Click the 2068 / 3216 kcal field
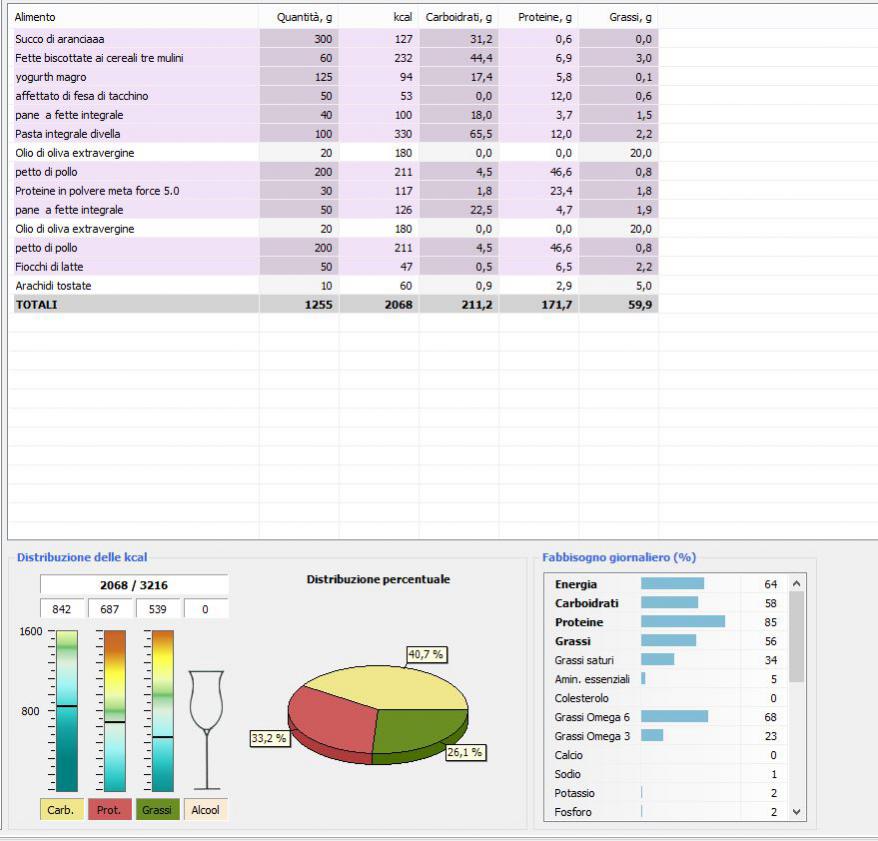Image resolution: width=878 pixels, height=841 pixels. coord(134,584)
